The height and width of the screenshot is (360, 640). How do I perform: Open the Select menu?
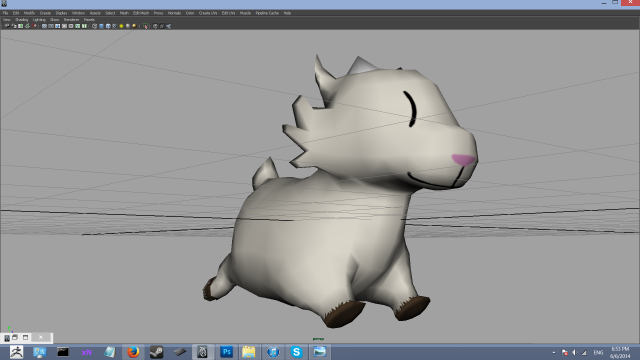(110, 13)
